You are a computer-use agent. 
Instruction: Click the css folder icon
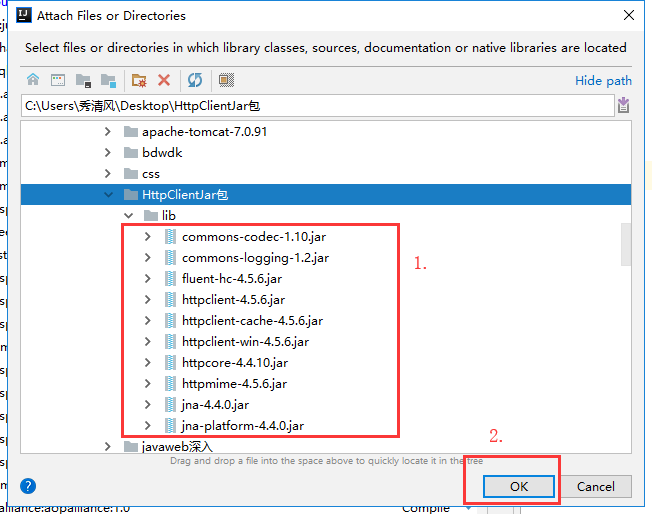pos(131,173)
